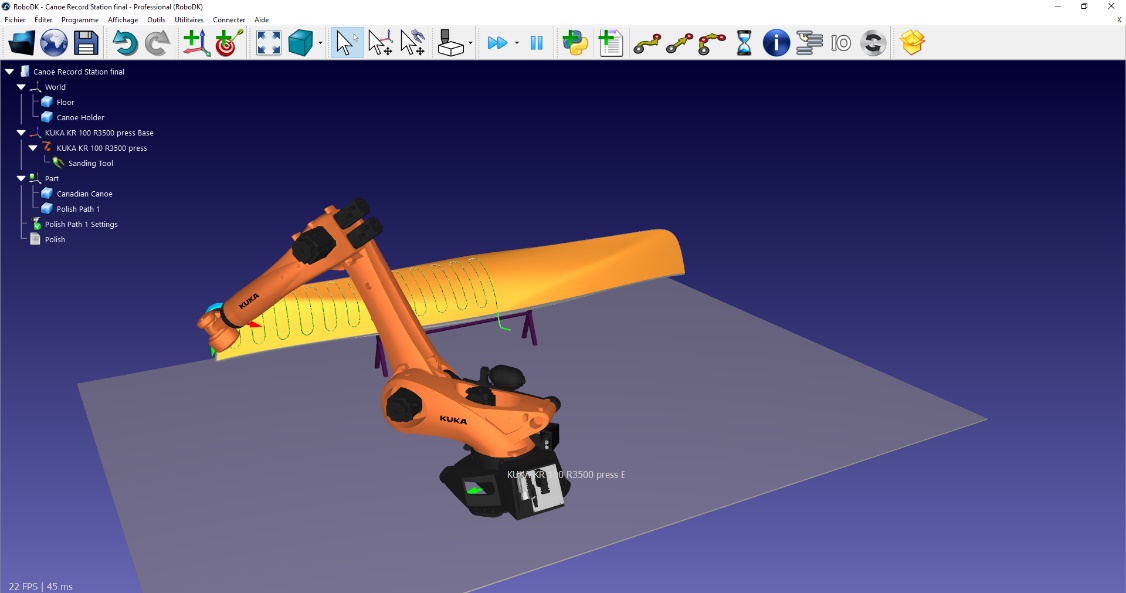Image resolution: width=1126 pixels, height=593 pixels.
Task: Select the Part reference frame label
Action: coord(52,178)
